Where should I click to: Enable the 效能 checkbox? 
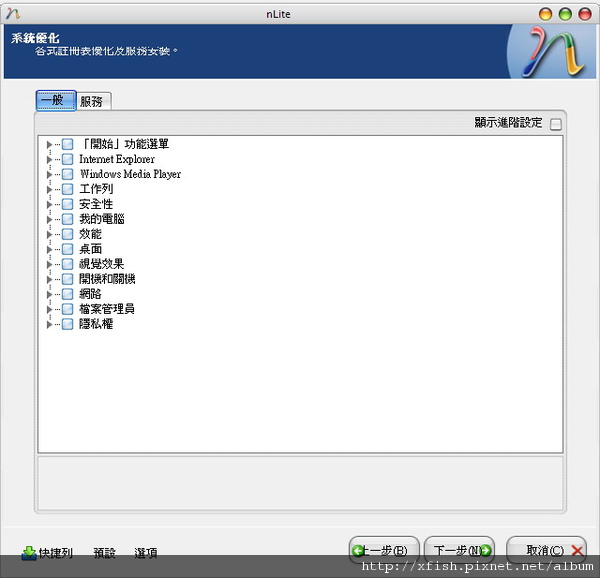[x=67, y=234]
